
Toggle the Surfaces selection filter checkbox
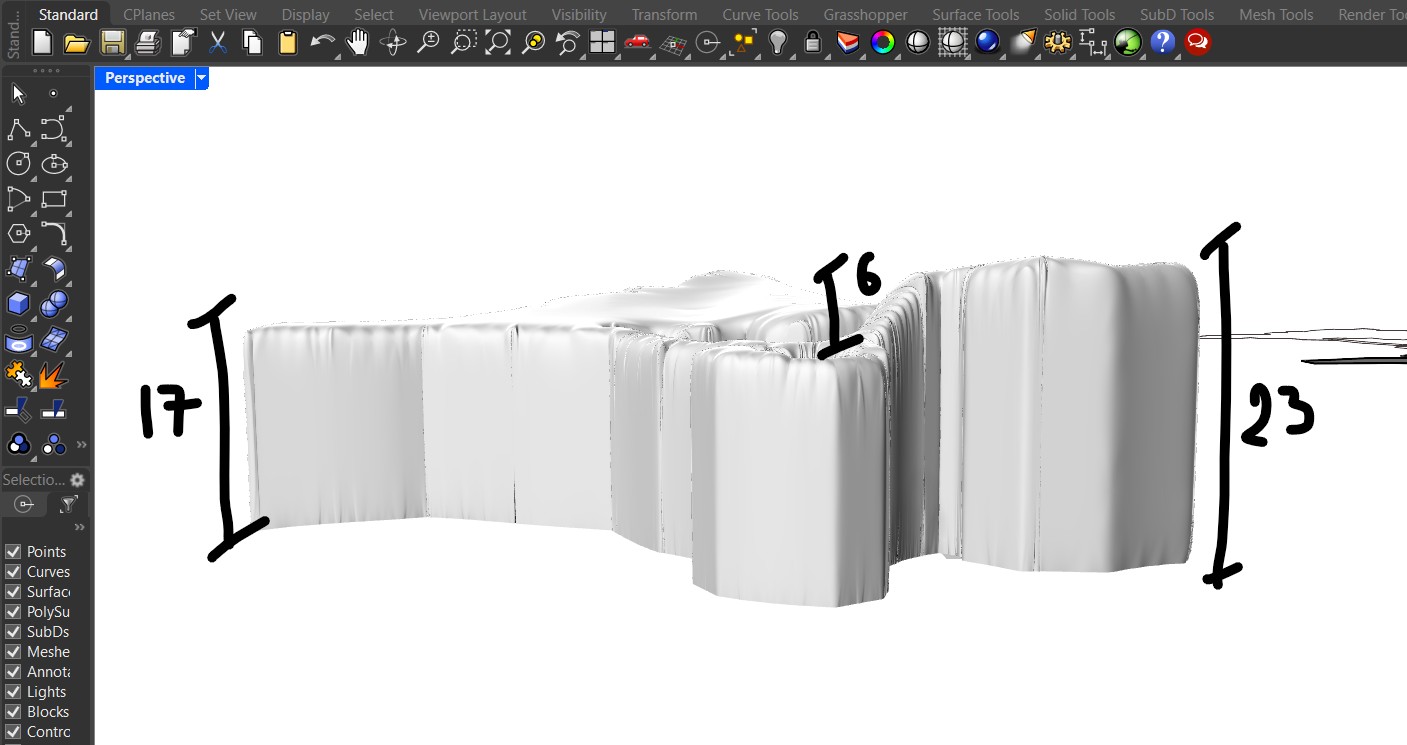tap(13, 592)
